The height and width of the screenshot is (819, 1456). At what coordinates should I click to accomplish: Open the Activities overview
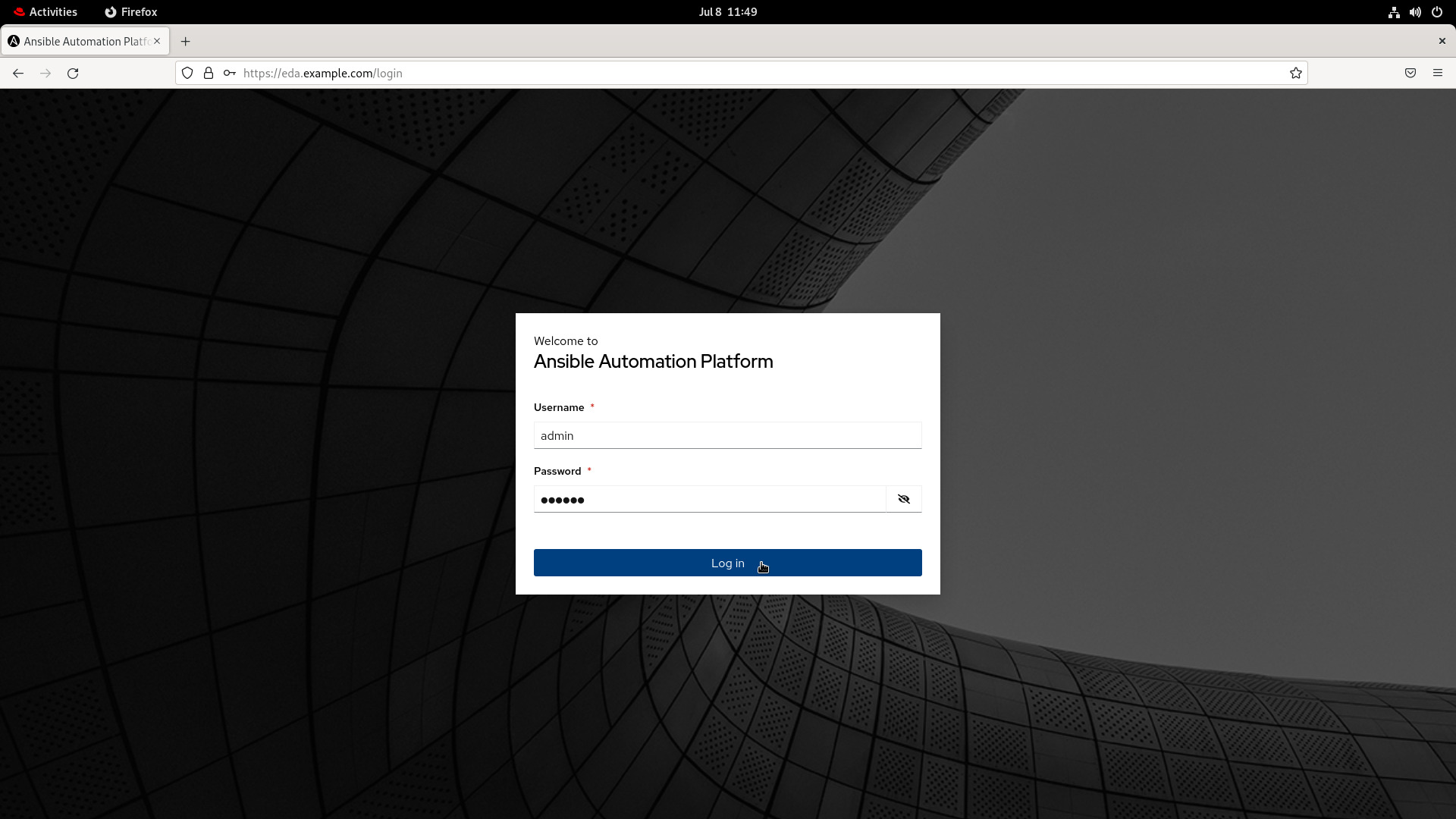tap(45, 12)
